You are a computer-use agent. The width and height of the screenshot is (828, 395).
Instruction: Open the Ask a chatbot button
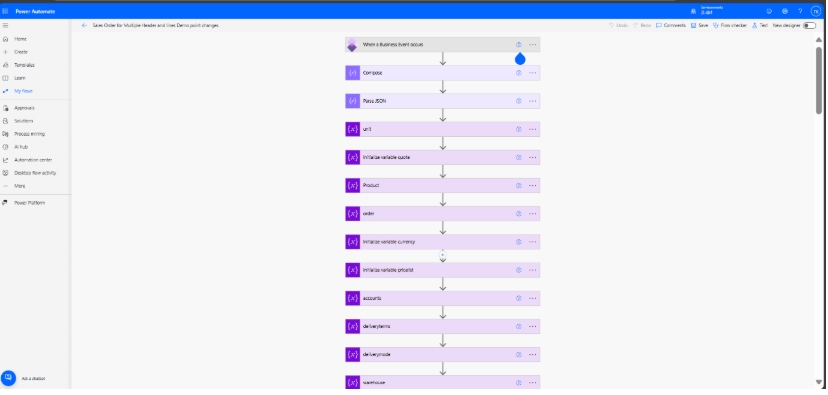tap(8, 378)
